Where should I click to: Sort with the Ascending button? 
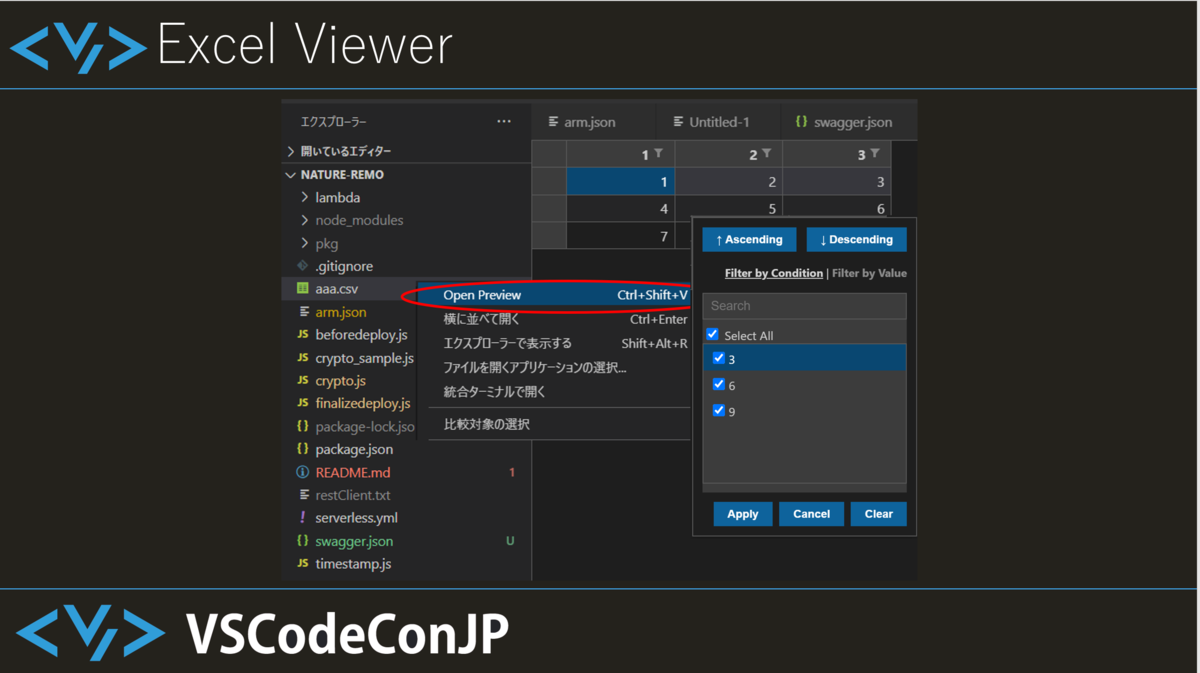click(x=749, y=240)
